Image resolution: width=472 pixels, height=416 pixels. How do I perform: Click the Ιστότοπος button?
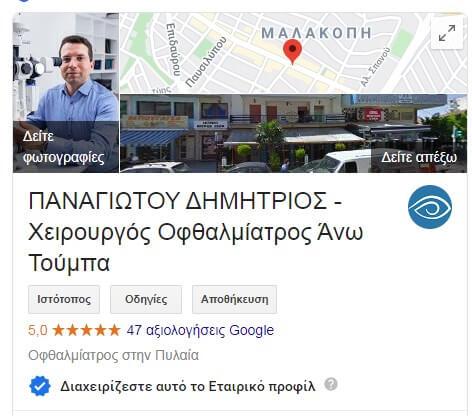coord(64,299)
